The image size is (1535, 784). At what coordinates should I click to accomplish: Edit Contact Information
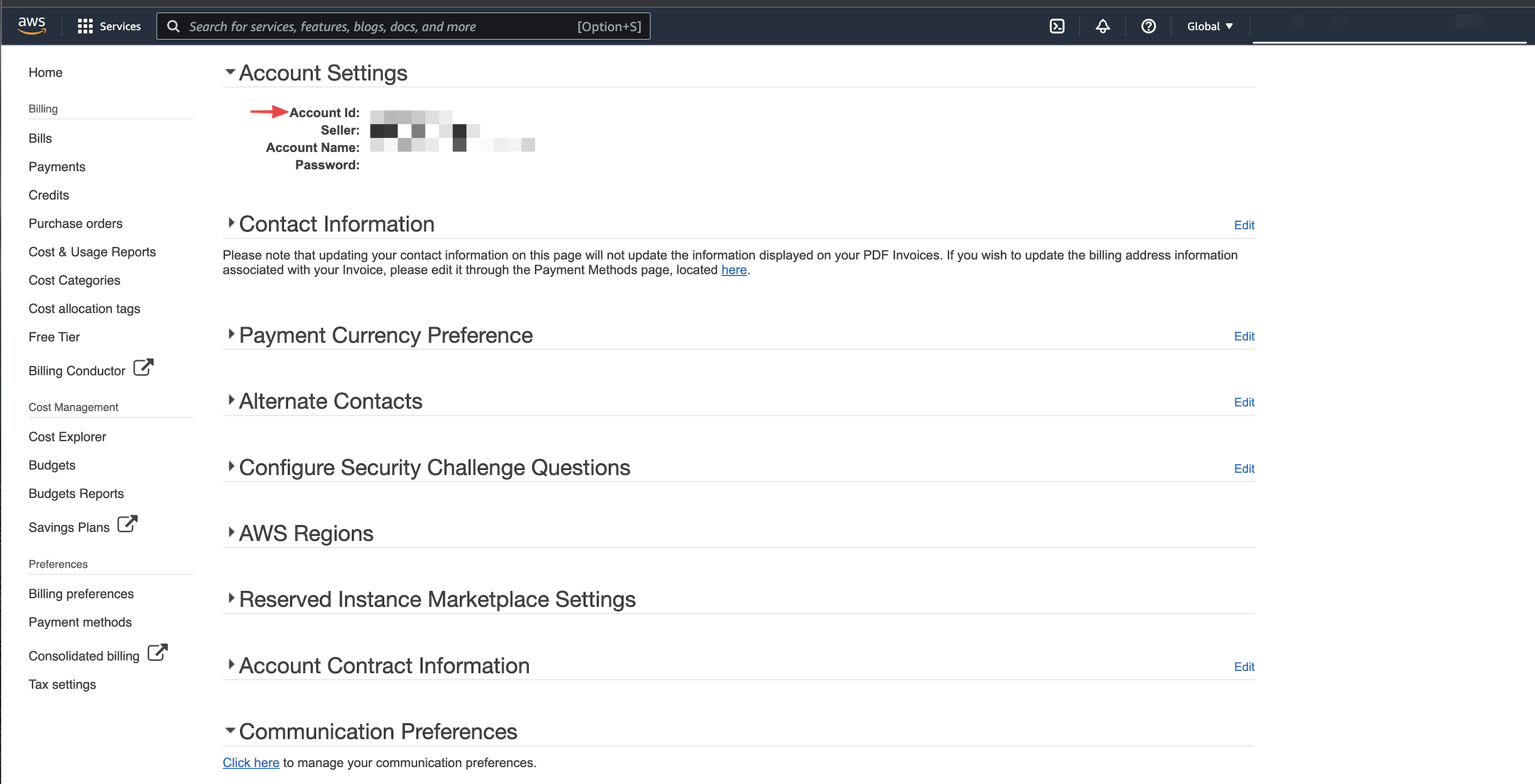tap(1244, 225)
